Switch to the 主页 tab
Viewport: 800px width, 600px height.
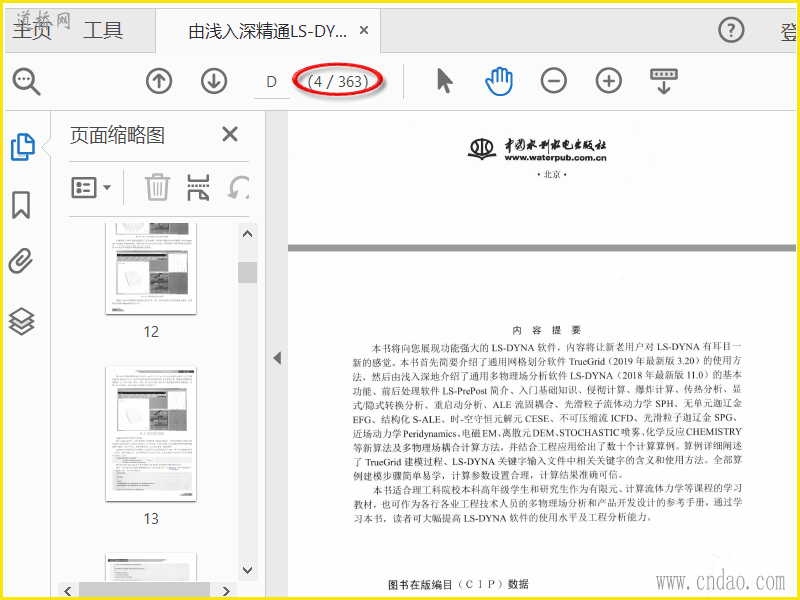pos(32,30)
